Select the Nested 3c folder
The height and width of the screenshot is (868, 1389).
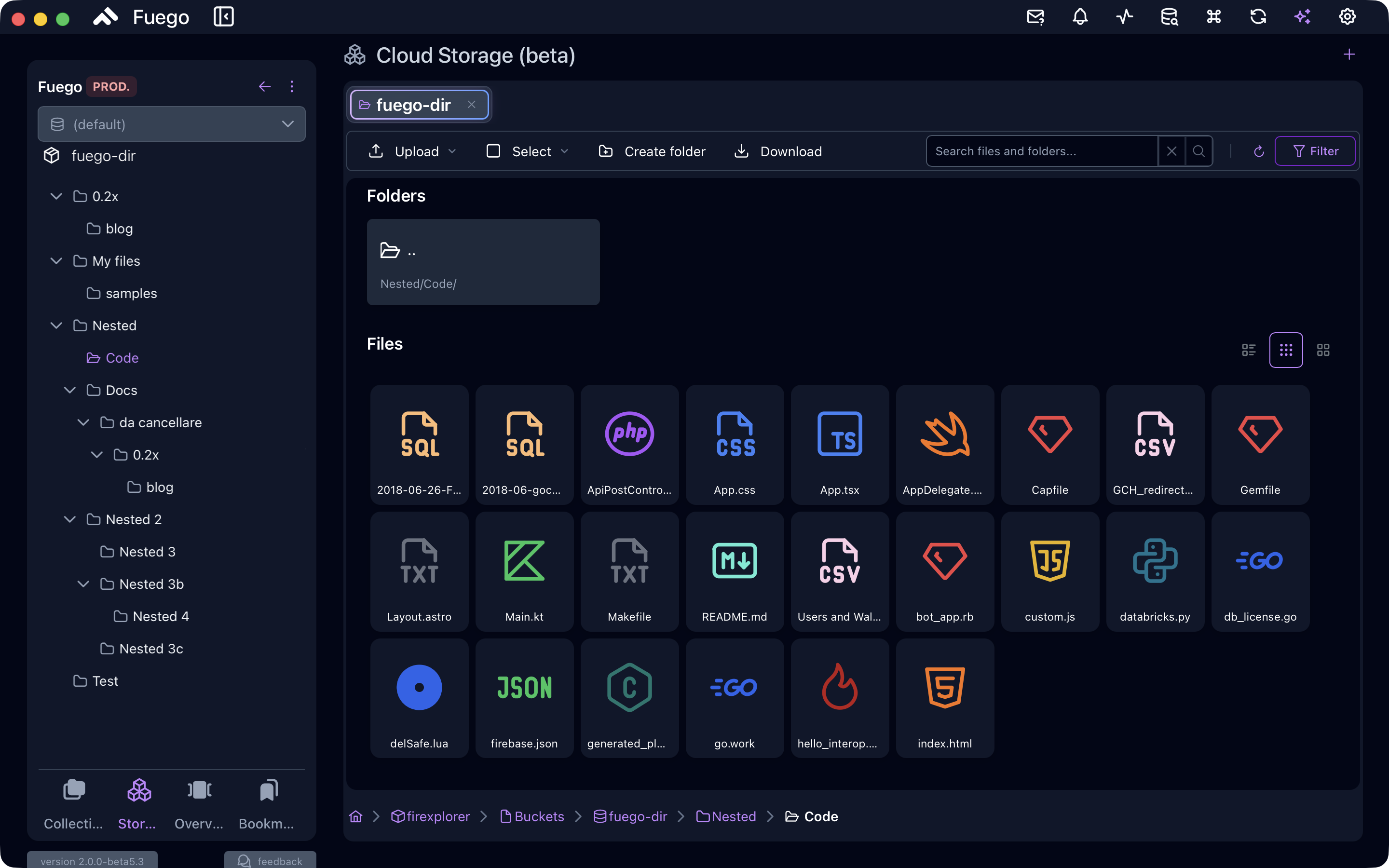coord(142,649)
